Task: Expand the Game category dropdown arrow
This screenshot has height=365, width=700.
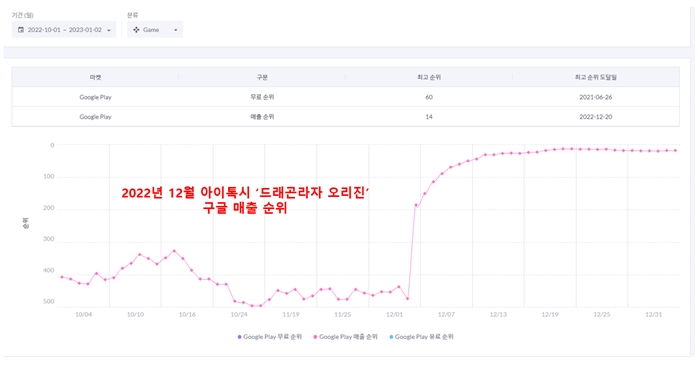Action: [175, 30]
